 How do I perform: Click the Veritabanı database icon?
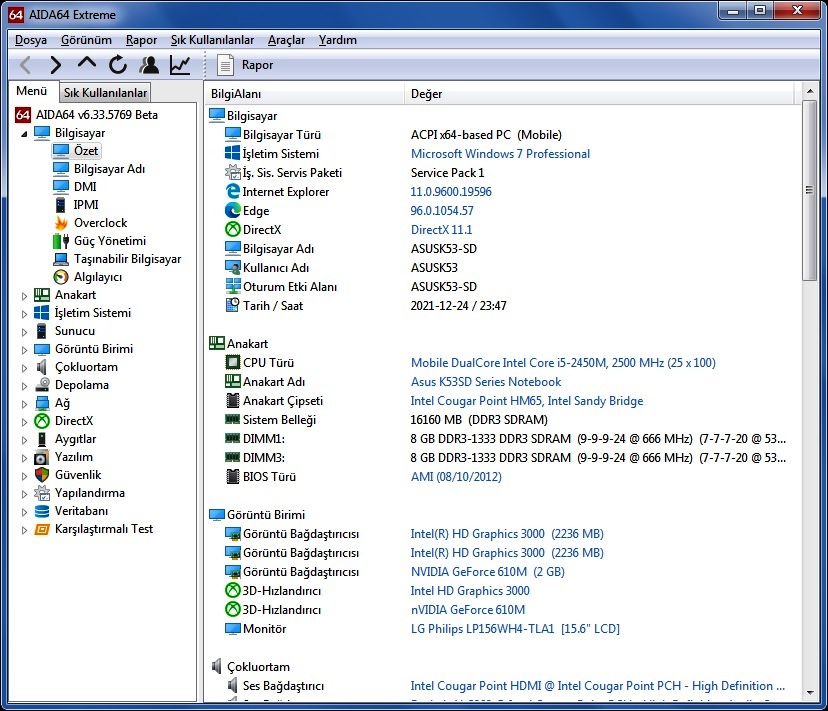pos(42,511)
